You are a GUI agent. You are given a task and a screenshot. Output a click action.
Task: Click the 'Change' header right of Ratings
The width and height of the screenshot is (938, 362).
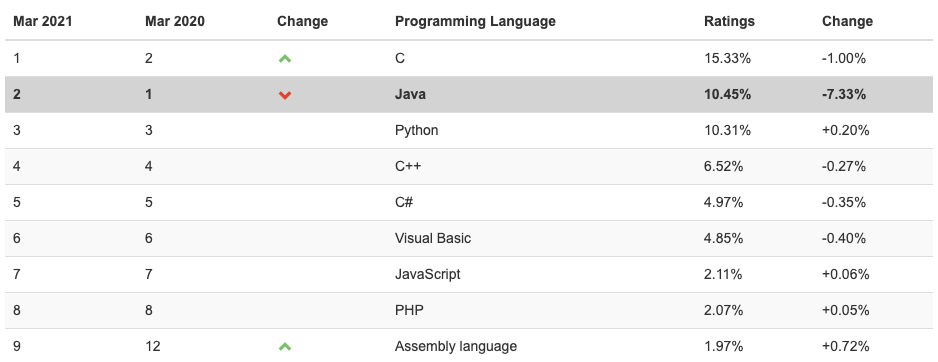coord(847,22)
